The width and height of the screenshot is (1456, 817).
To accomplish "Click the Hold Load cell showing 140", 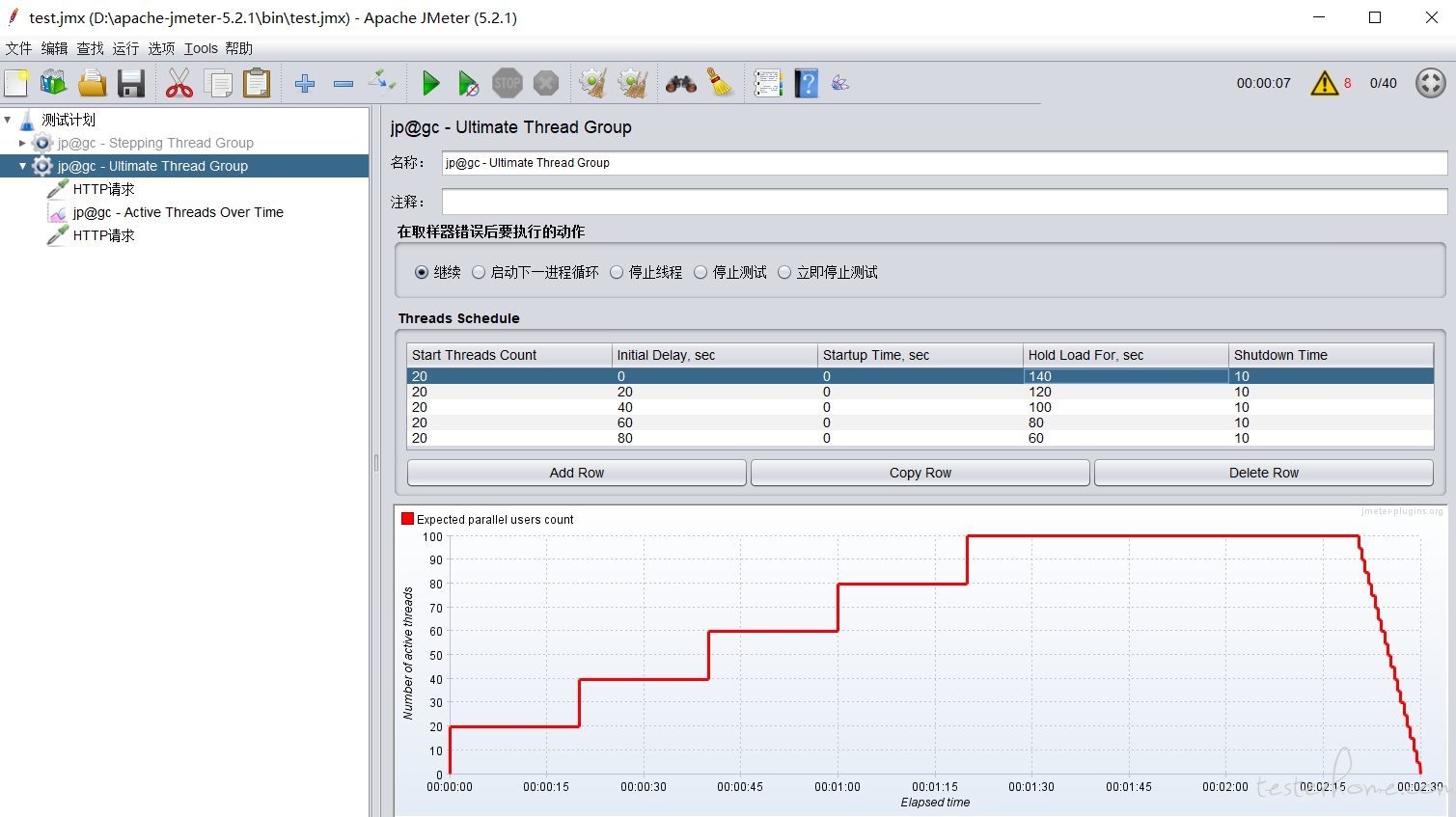I will [1126, 376].
